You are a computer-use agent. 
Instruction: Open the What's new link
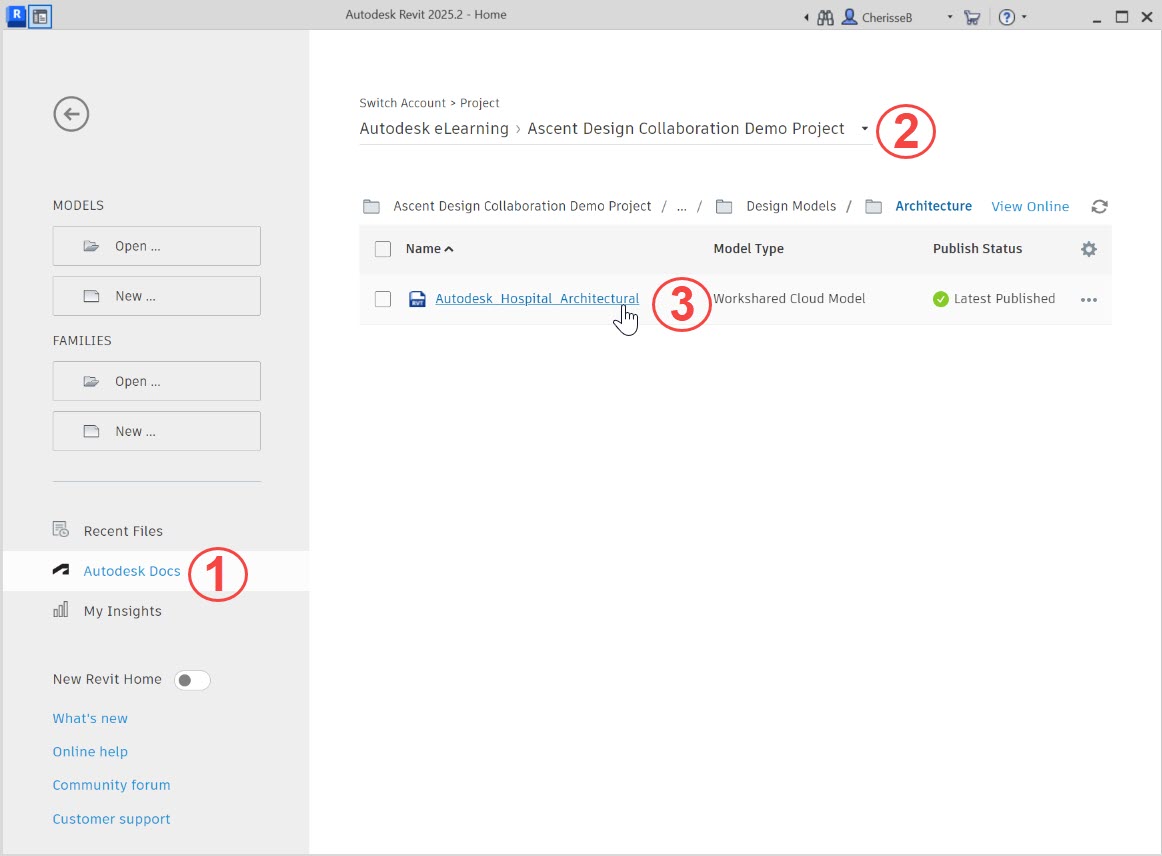point(90,718)
